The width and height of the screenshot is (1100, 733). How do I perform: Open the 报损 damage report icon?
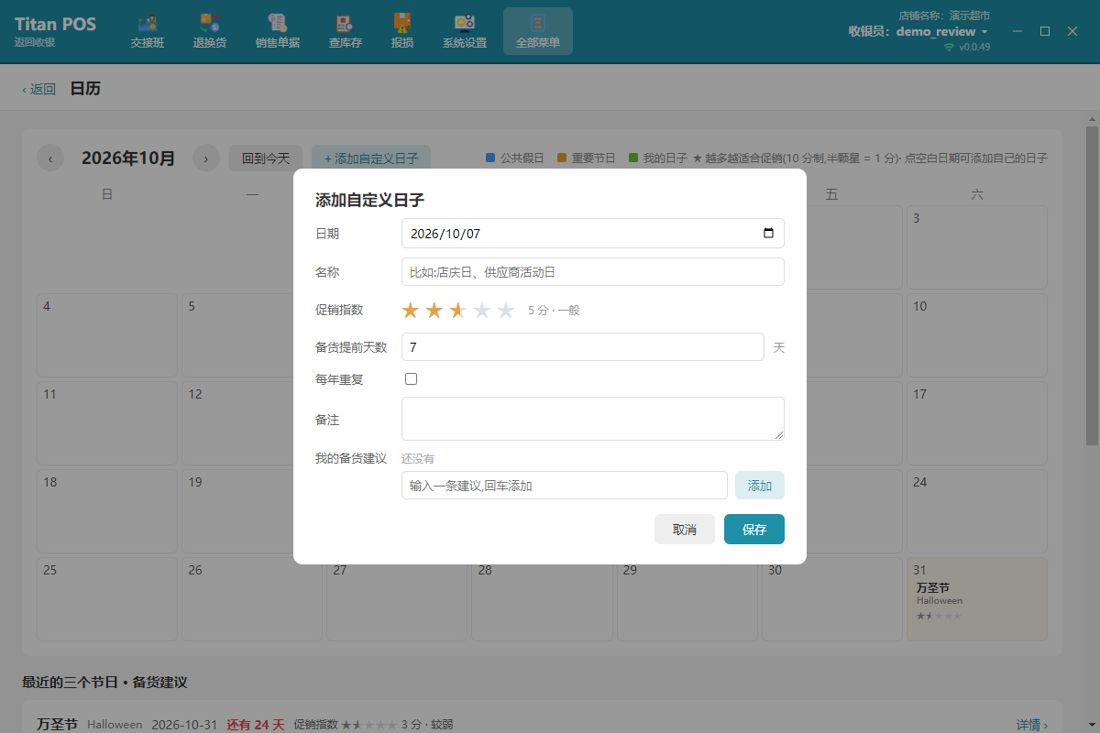coord(402,32)
